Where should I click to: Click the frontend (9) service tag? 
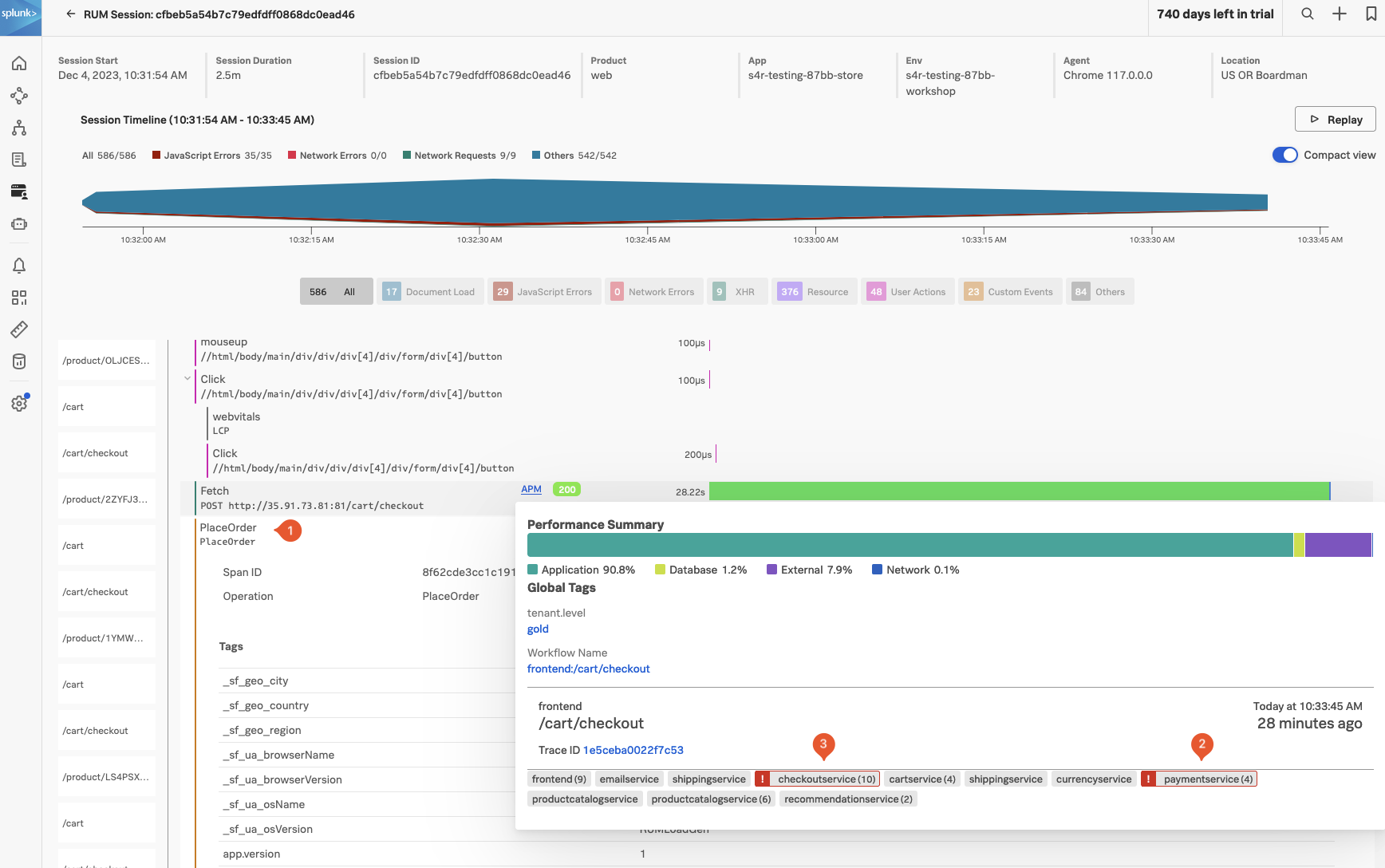tap(559, 779)
